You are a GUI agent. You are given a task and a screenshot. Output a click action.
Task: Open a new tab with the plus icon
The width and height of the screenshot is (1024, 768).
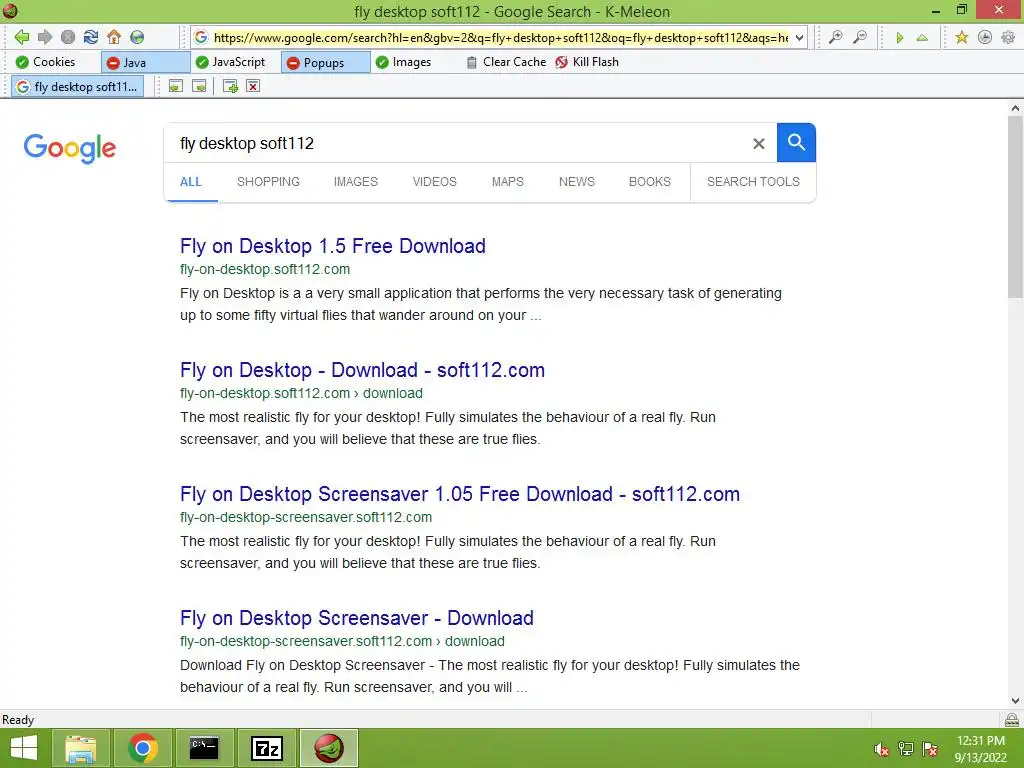pyautogui.click(x=230, y=86)
